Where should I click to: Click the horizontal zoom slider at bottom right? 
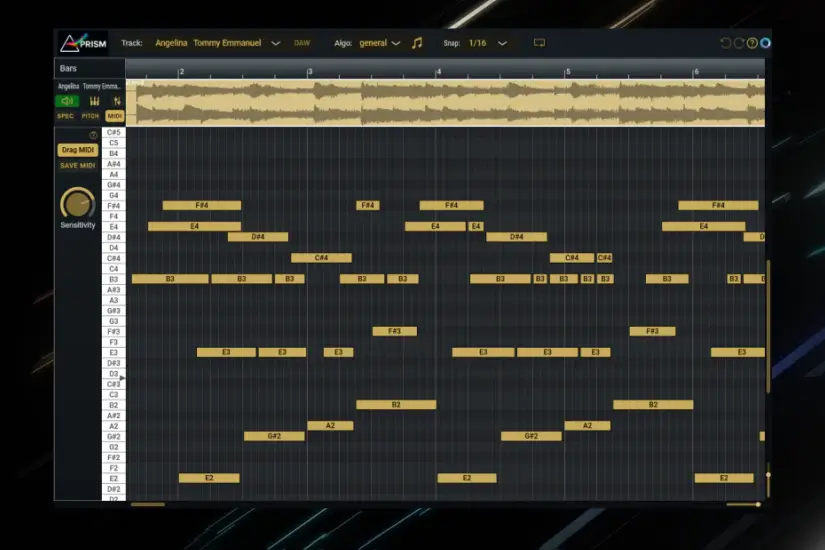coord(744,504)
